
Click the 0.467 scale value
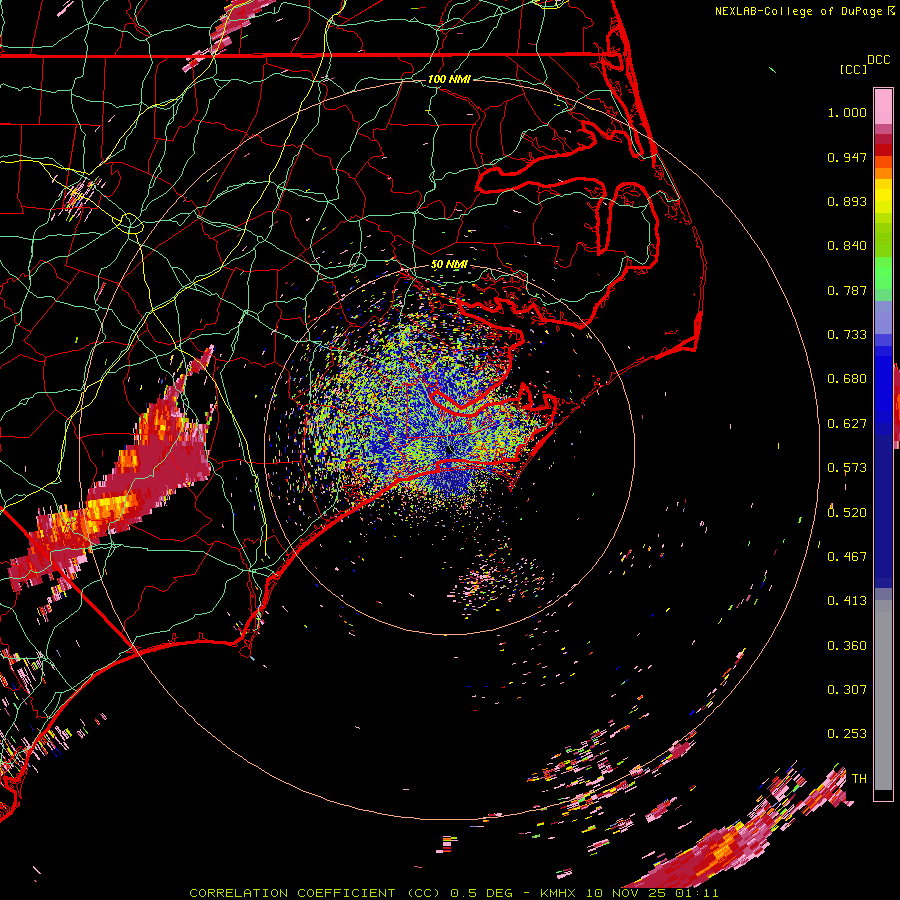click(x=847, y=557)
